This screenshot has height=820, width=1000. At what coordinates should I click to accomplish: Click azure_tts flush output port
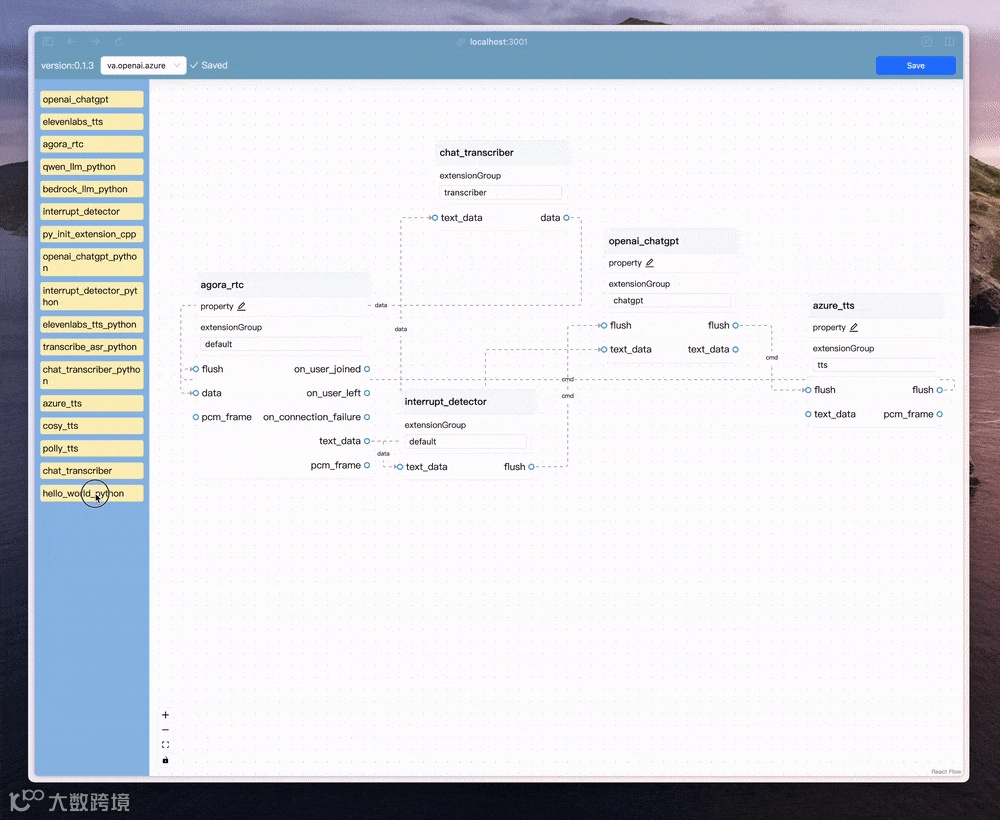[x=939, y=390]
